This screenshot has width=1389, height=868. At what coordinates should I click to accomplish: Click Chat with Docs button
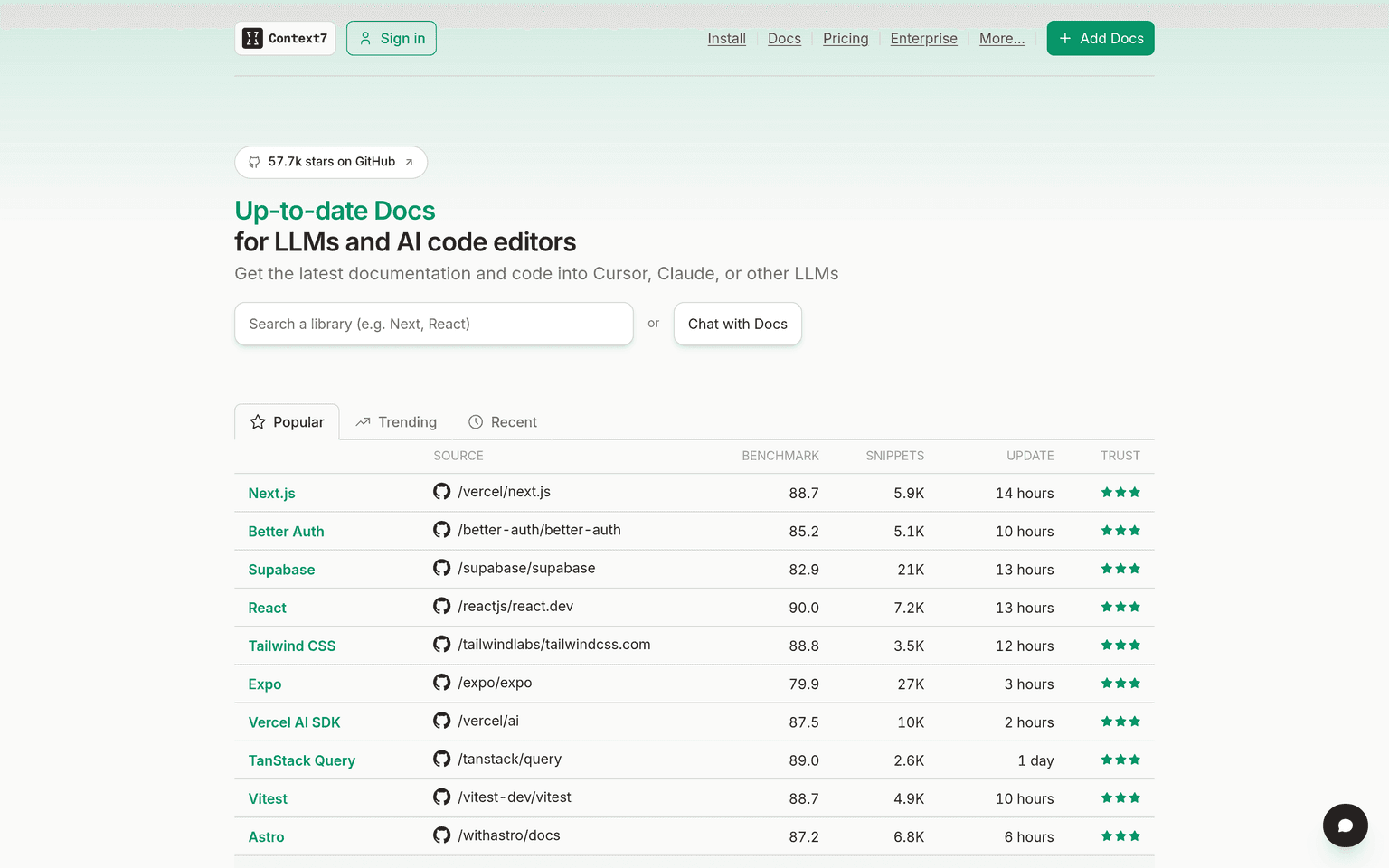(738, 324)
